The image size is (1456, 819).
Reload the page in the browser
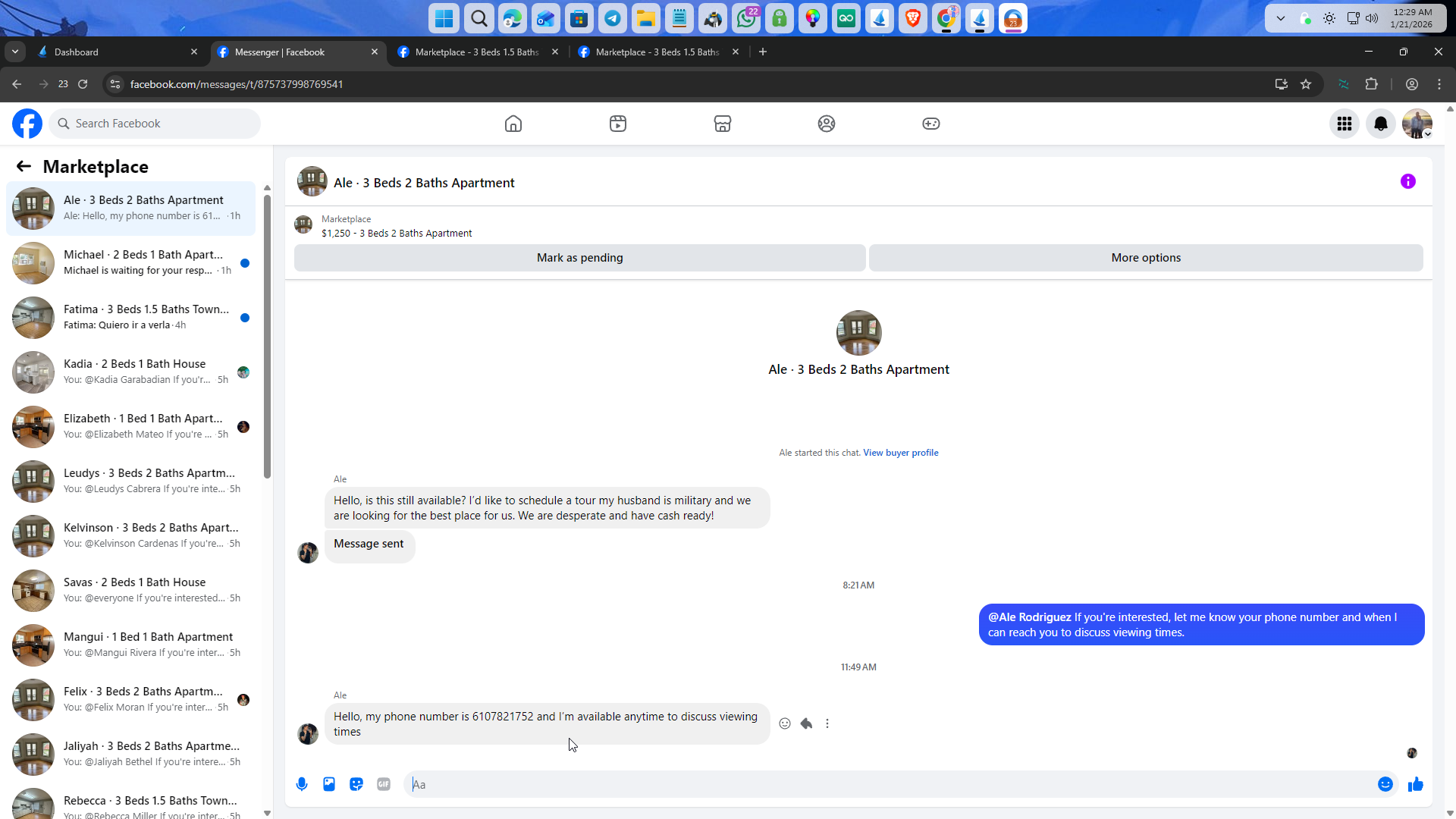(x=83, y=84)
